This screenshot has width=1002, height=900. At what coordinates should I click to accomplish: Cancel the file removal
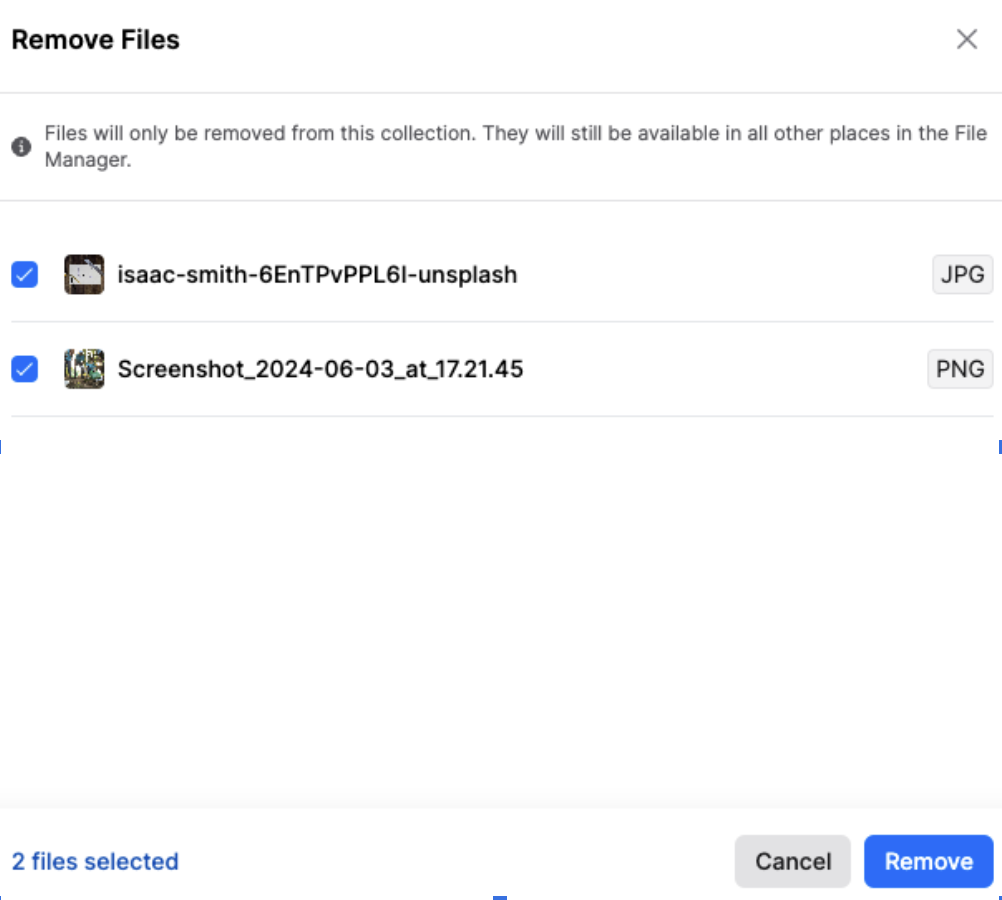point(792,861)
